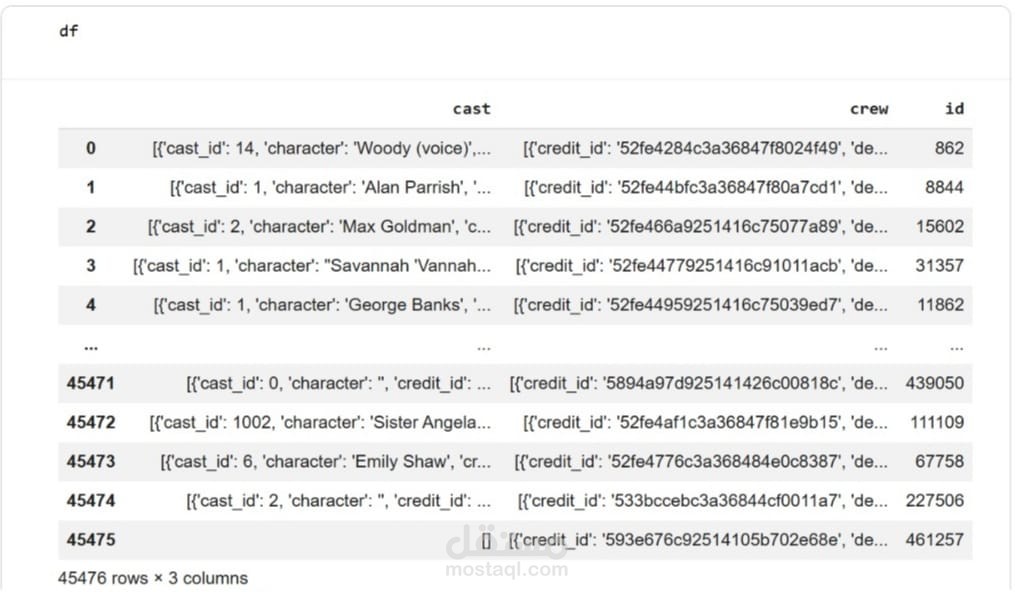Click the mostaql.com watermark logo
1015x592 pixels.
(x=508, y=553)
